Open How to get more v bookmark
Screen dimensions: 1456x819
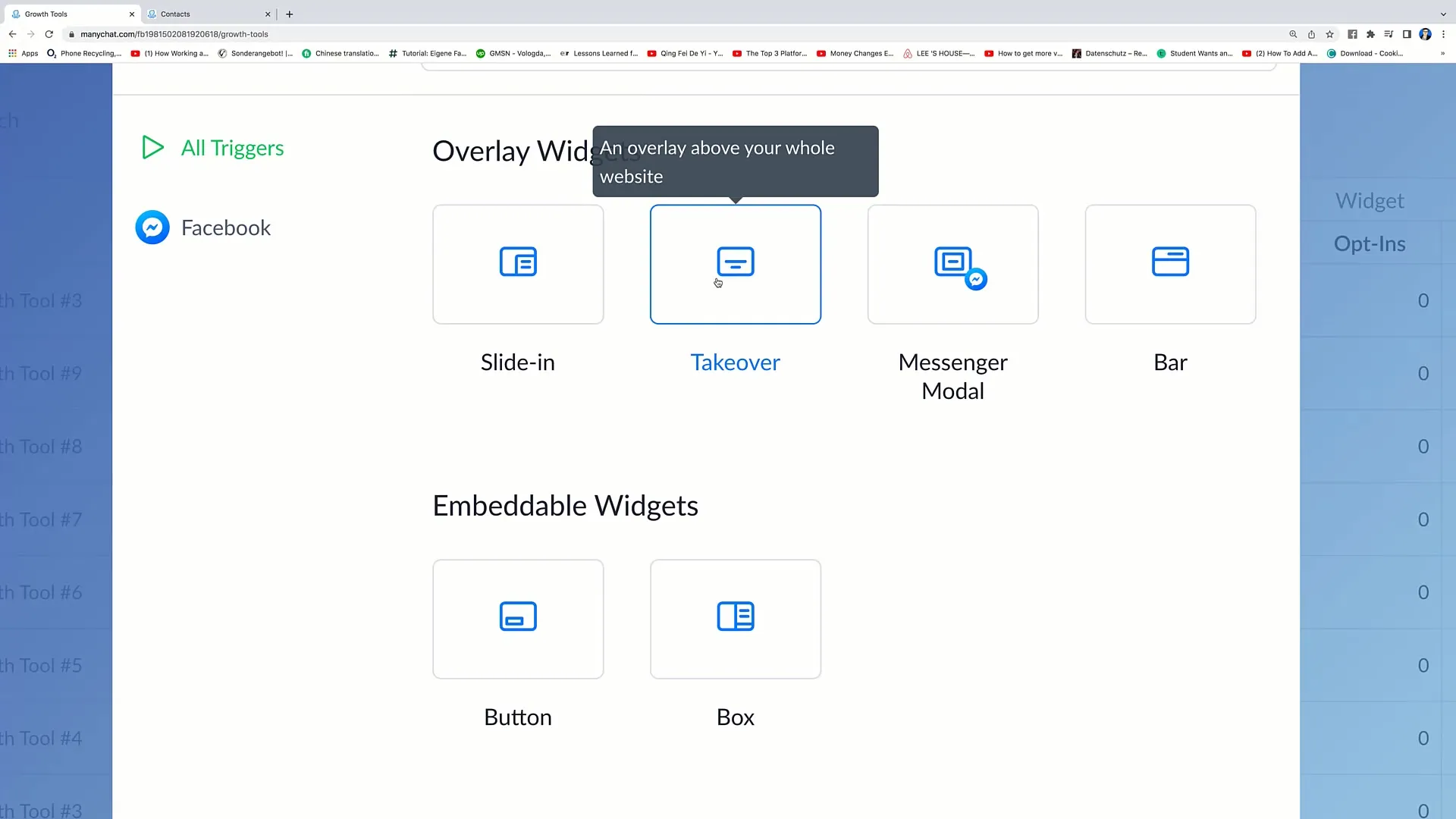click(1024, 53)
